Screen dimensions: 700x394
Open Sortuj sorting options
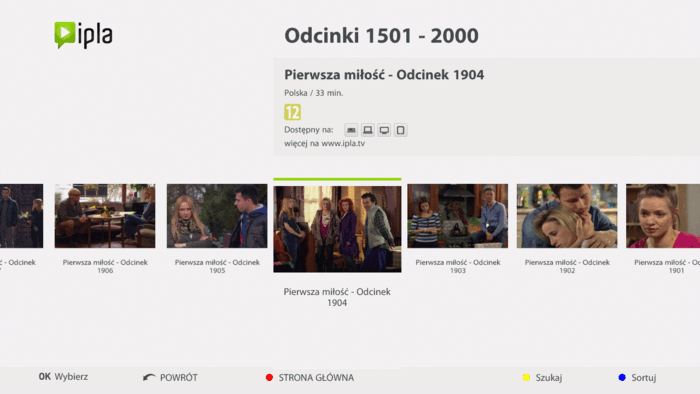coord(644,377)
